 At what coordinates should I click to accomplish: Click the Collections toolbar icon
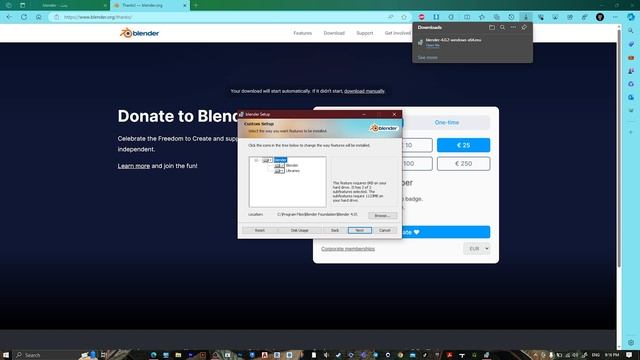tap(496, 17)
